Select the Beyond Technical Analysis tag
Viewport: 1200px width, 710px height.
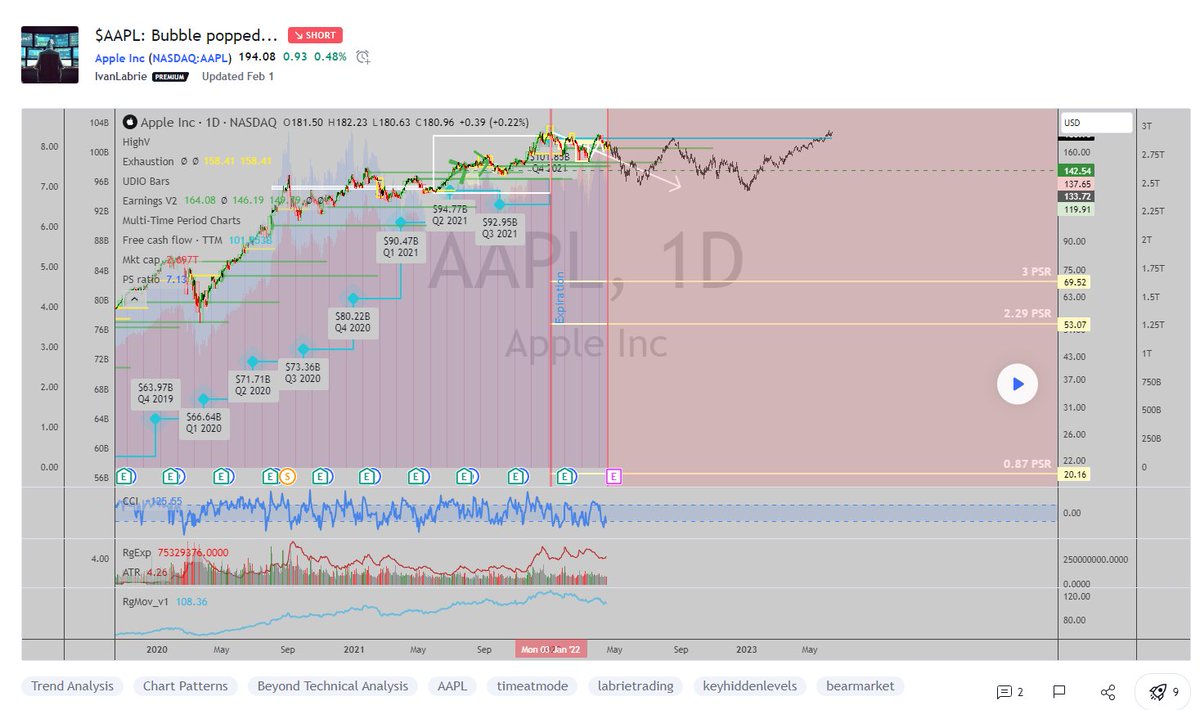point(333,686)
